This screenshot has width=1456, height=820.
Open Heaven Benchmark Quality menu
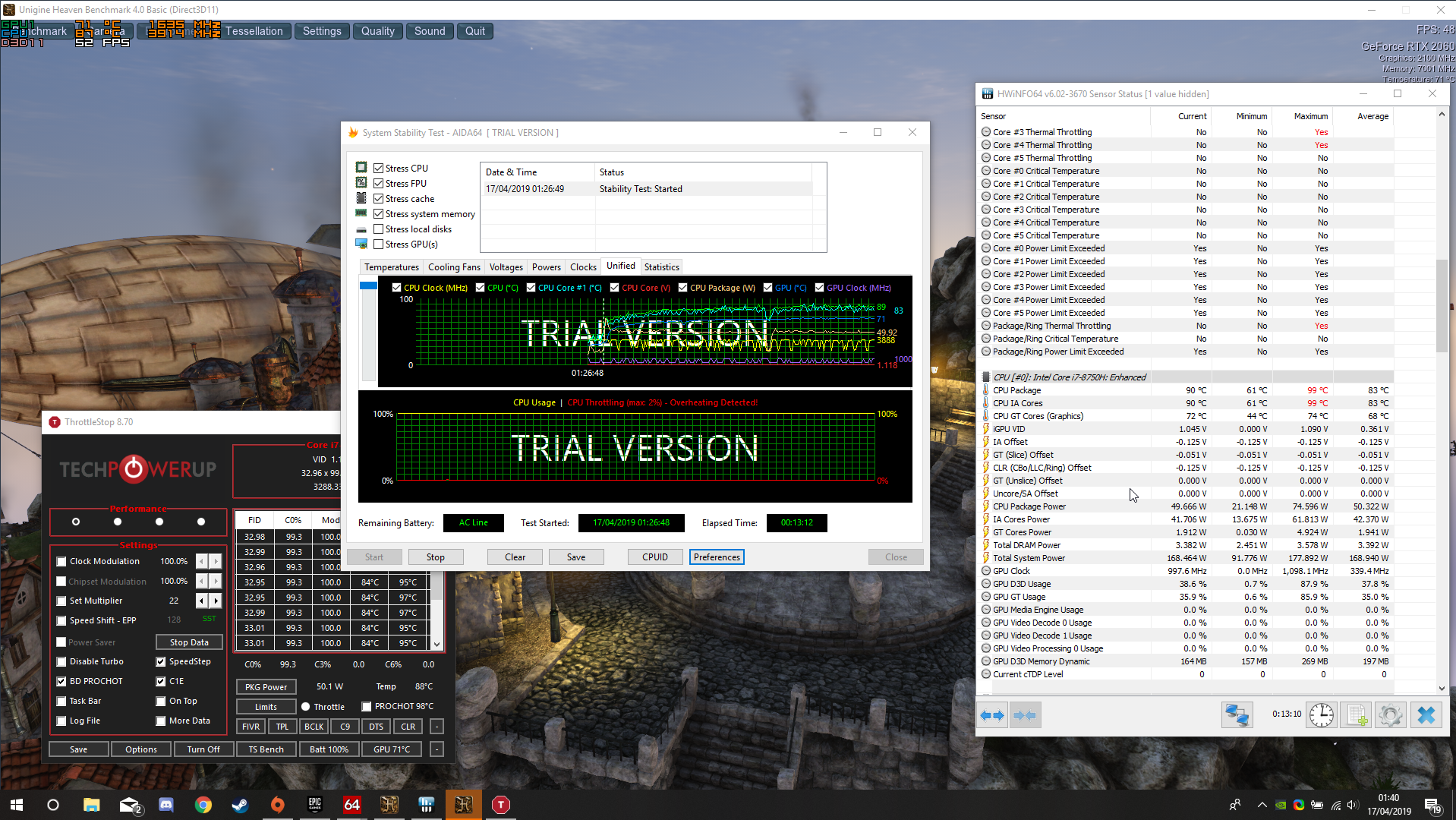(x=377, y=31)
